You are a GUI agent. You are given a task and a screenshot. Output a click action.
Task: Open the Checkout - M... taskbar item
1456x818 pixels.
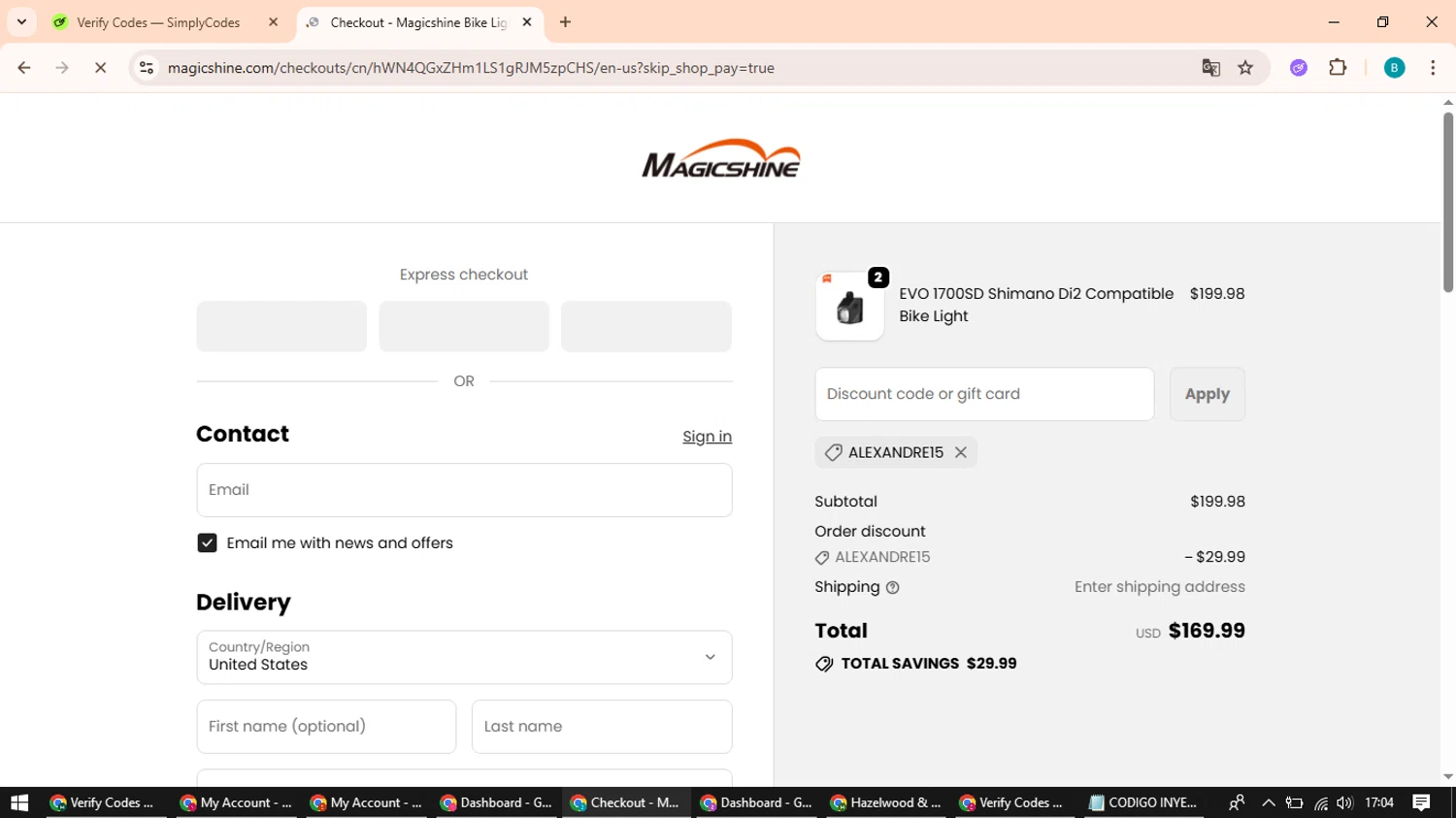point(626,802)
